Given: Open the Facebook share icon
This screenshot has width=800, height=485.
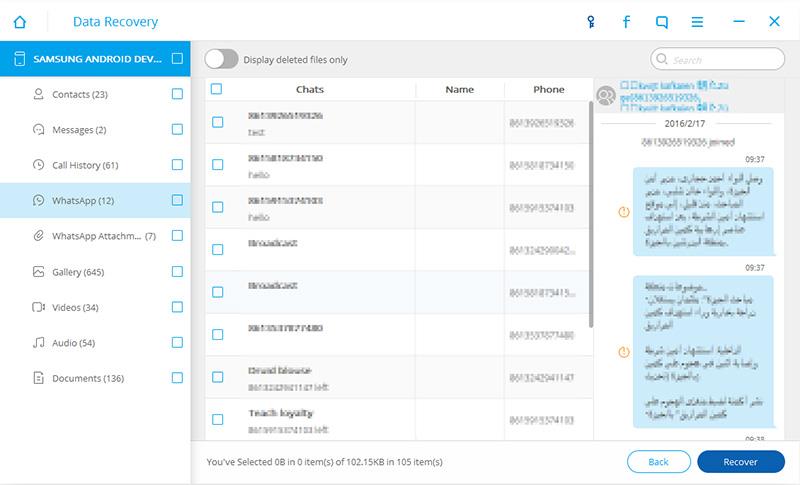Looking at the screenshot, I should [626, 21].
